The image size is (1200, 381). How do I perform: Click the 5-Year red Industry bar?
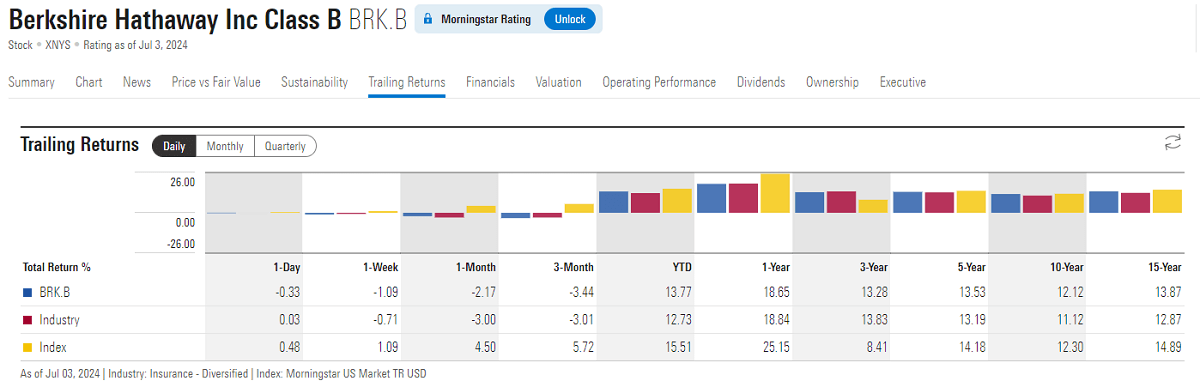point(939,202)
